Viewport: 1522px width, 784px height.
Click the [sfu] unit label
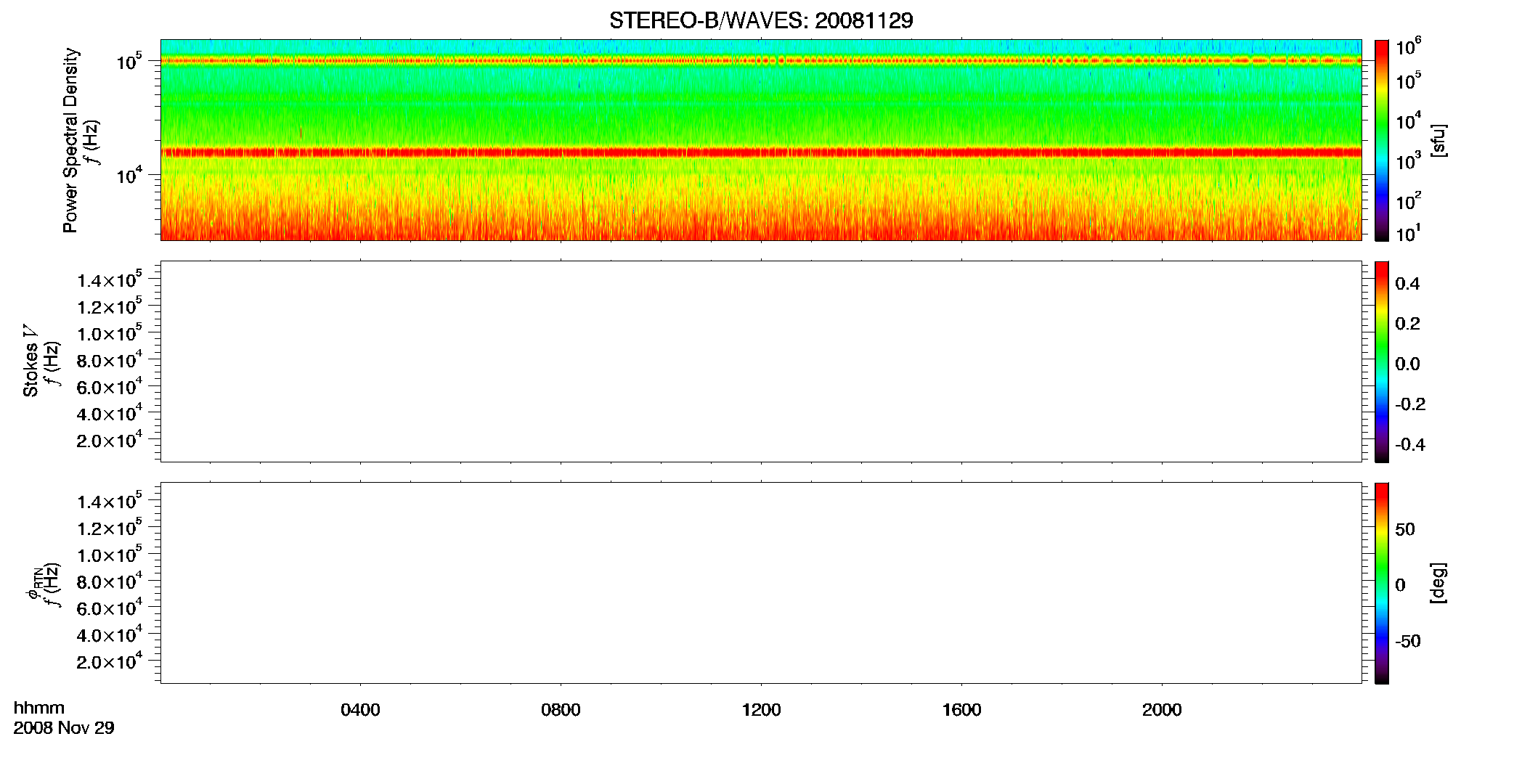click(x=1438, y=140)
